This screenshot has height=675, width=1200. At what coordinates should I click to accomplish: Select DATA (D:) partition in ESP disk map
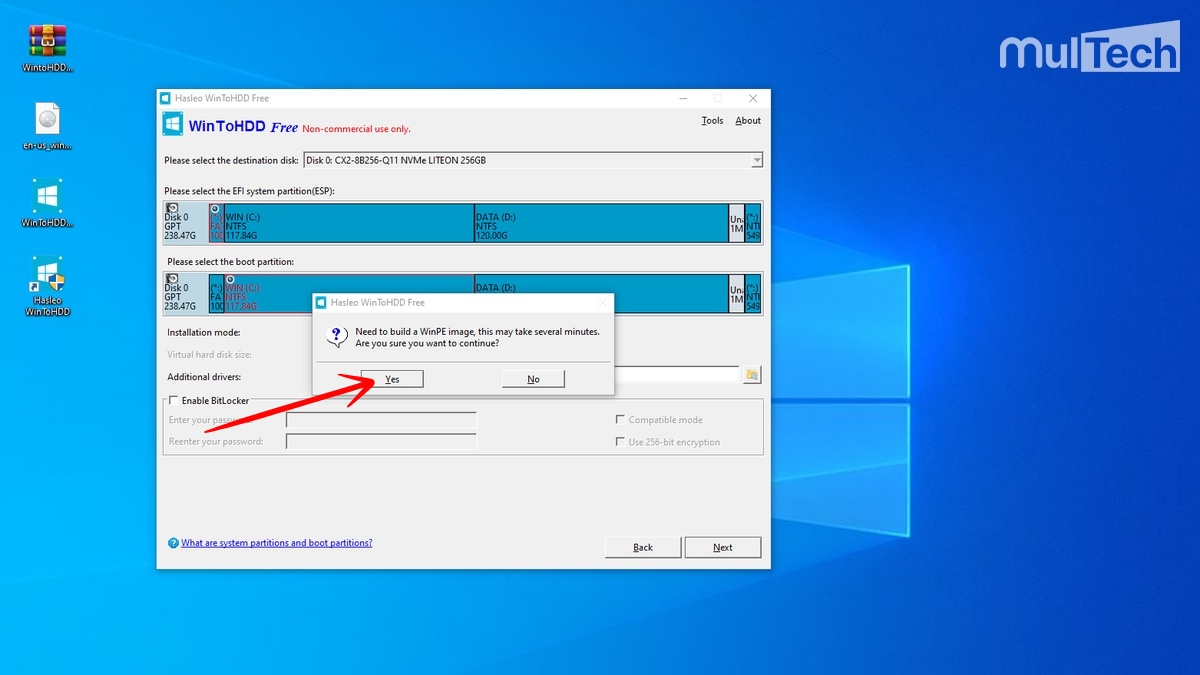(600, 222)
